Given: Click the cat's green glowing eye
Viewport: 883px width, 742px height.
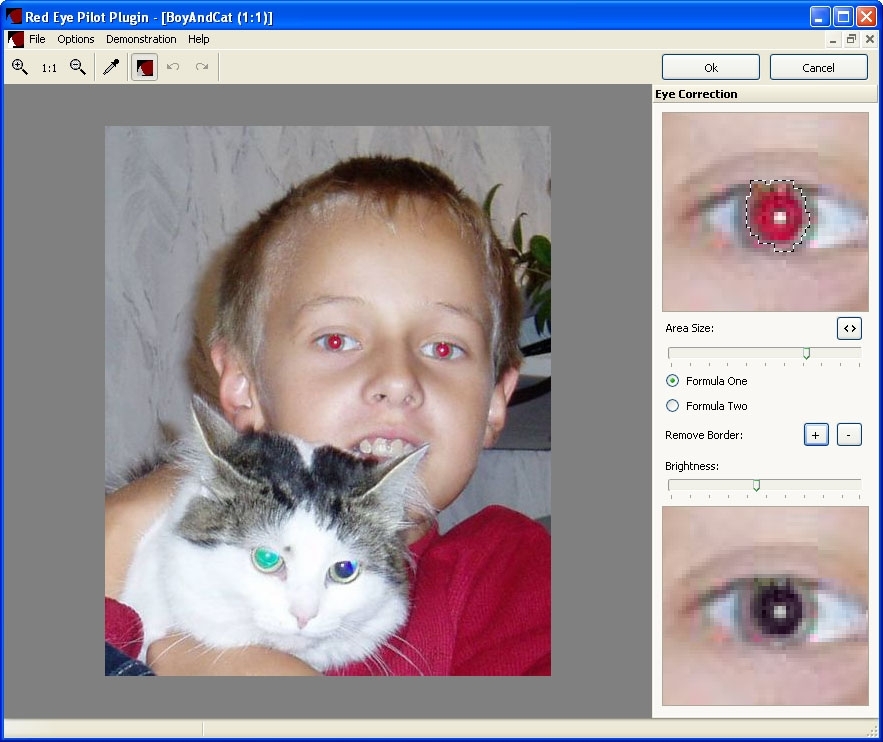Looking at the screenshot, I should (267, 558).
